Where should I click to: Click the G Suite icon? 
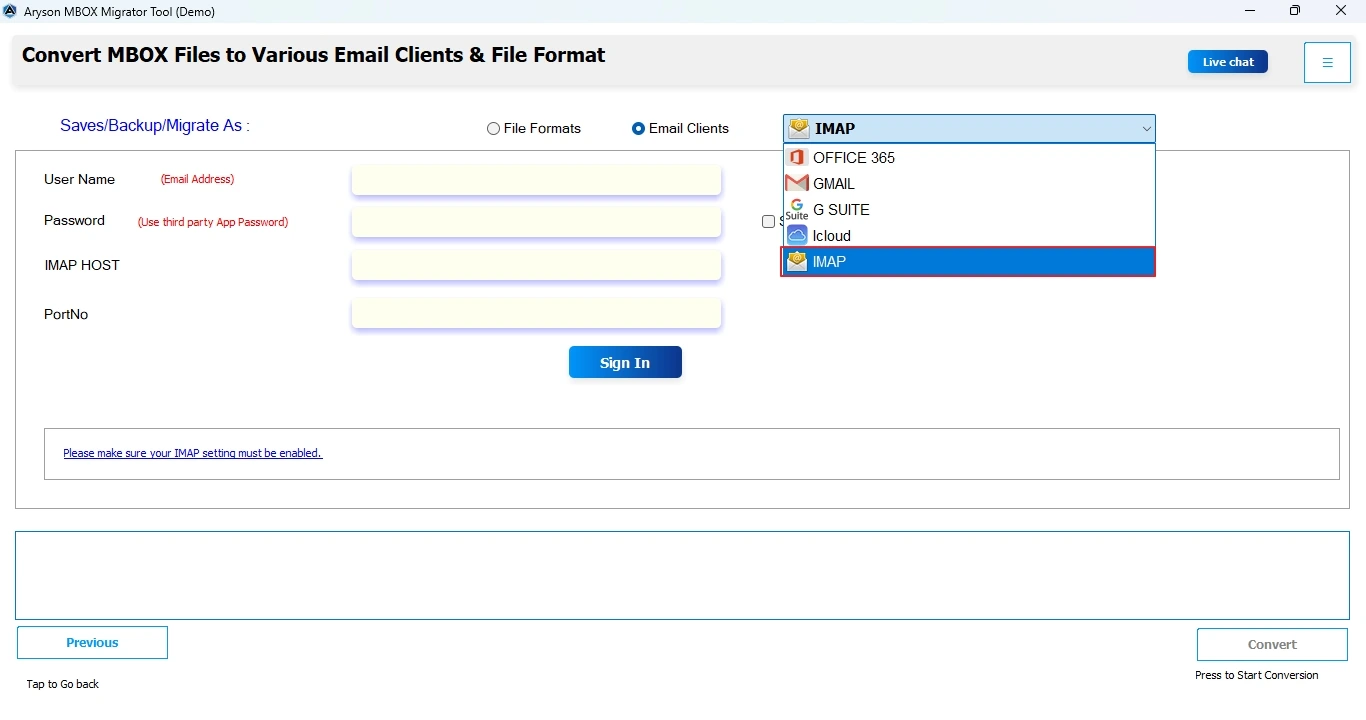pyautogui.click(x=797, y=209)
